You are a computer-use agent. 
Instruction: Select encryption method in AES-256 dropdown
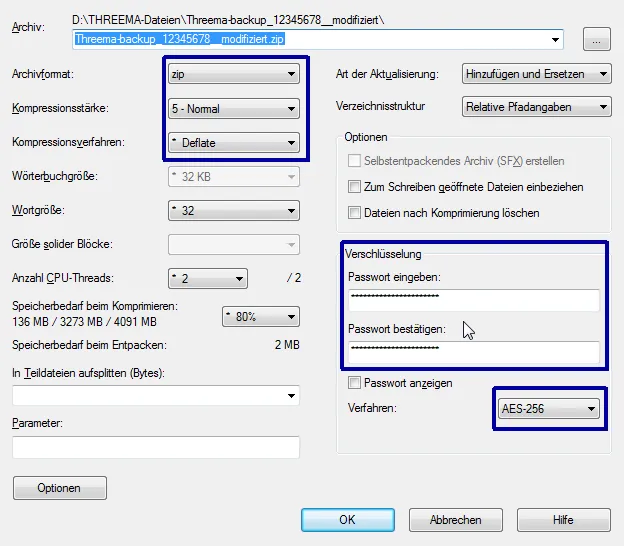pyautogui.click(x=549, y=408)
